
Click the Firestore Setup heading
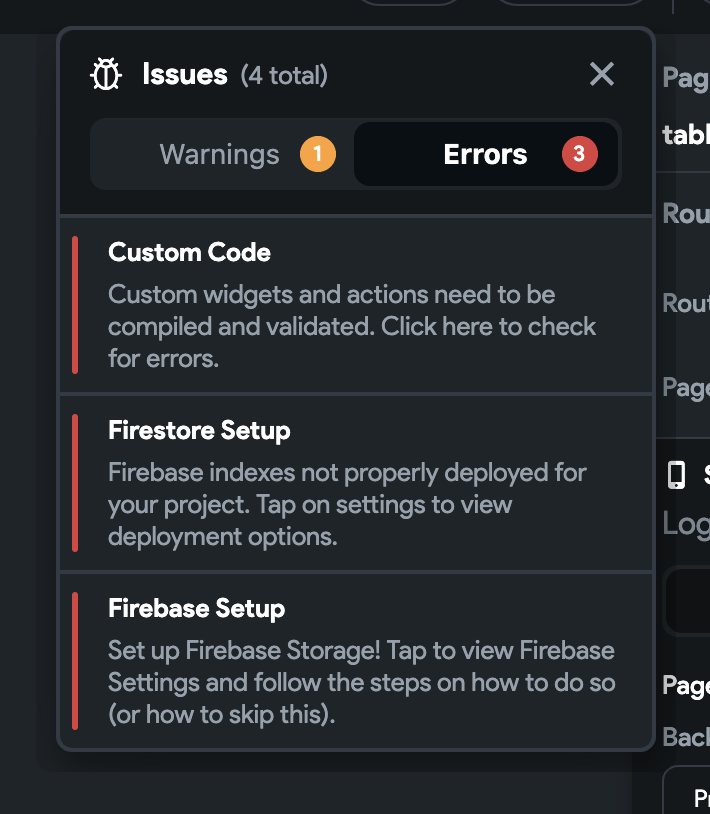coord(198,431)
